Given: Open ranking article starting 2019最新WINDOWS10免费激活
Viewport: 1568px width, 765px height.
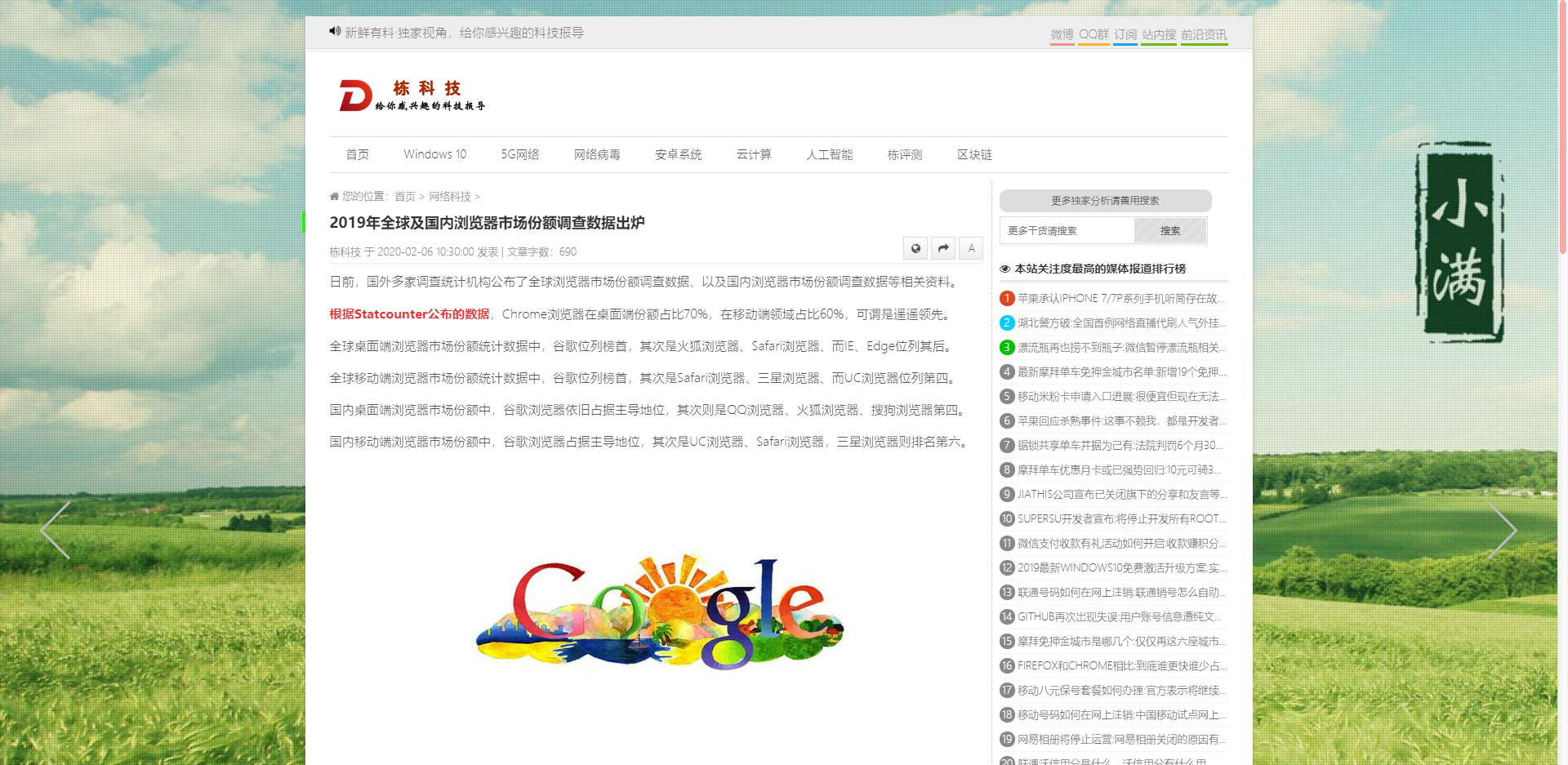Looking at the screenshot, I should pos(1121,568).
